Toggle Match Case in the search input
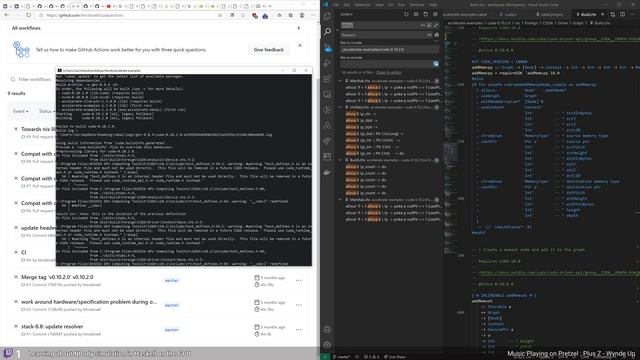Viewport: 640px width, 360px height. click(423, 25)
